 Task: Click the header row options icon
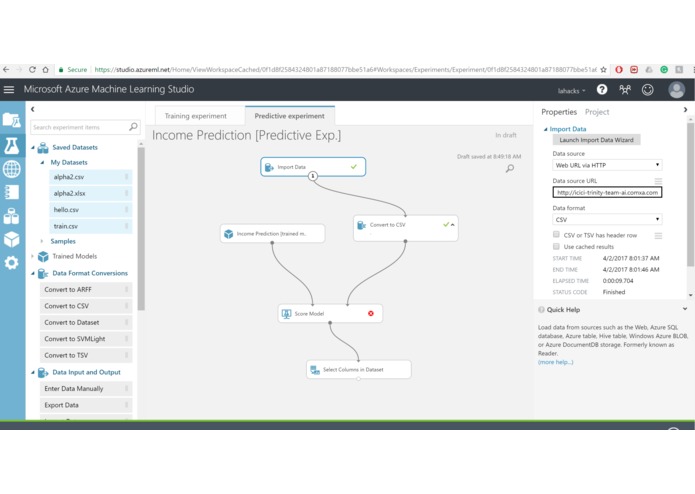(658, 236)
